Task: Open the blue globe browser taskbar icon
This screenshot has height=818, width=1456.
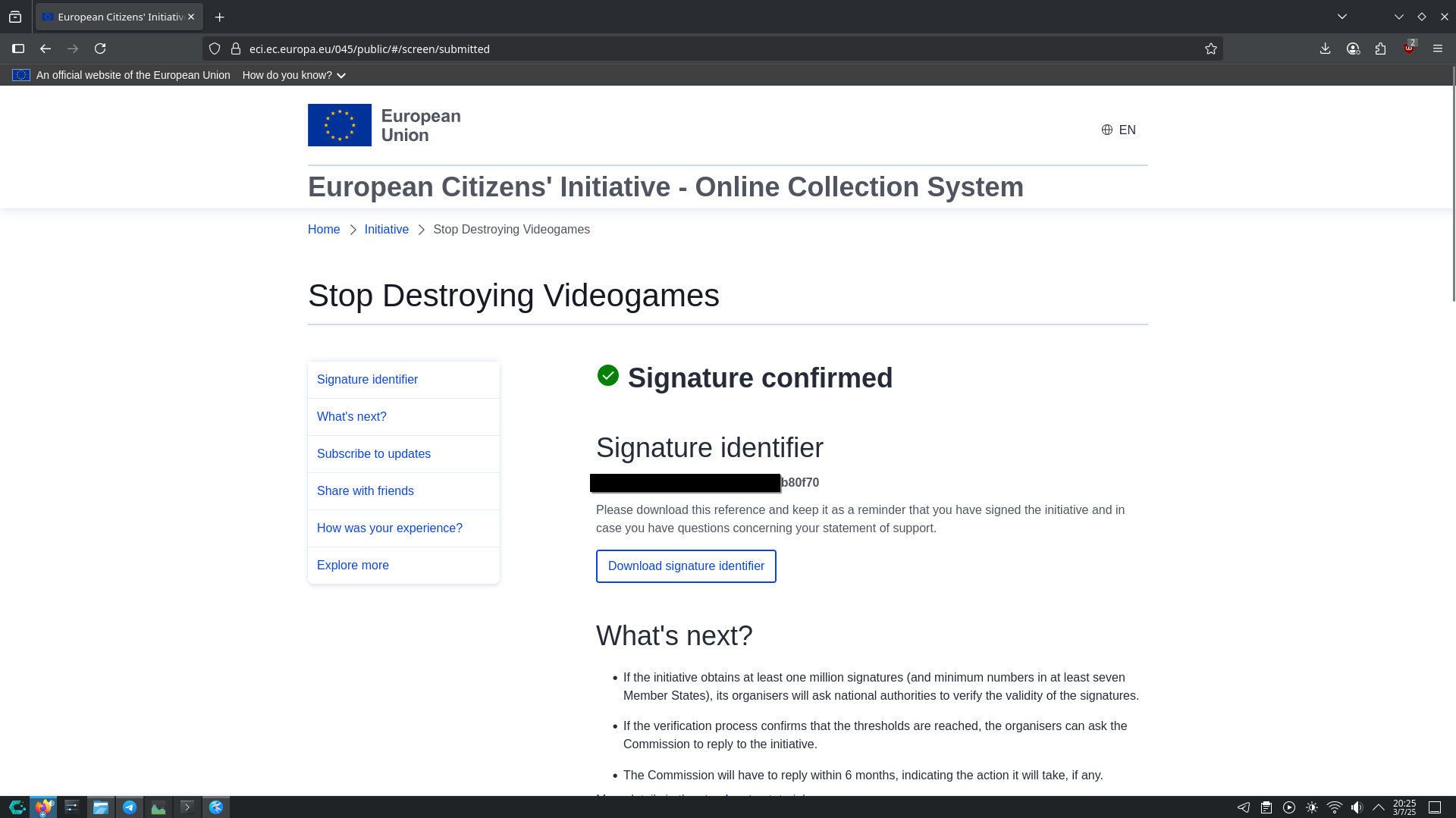Action: point(216,807)
